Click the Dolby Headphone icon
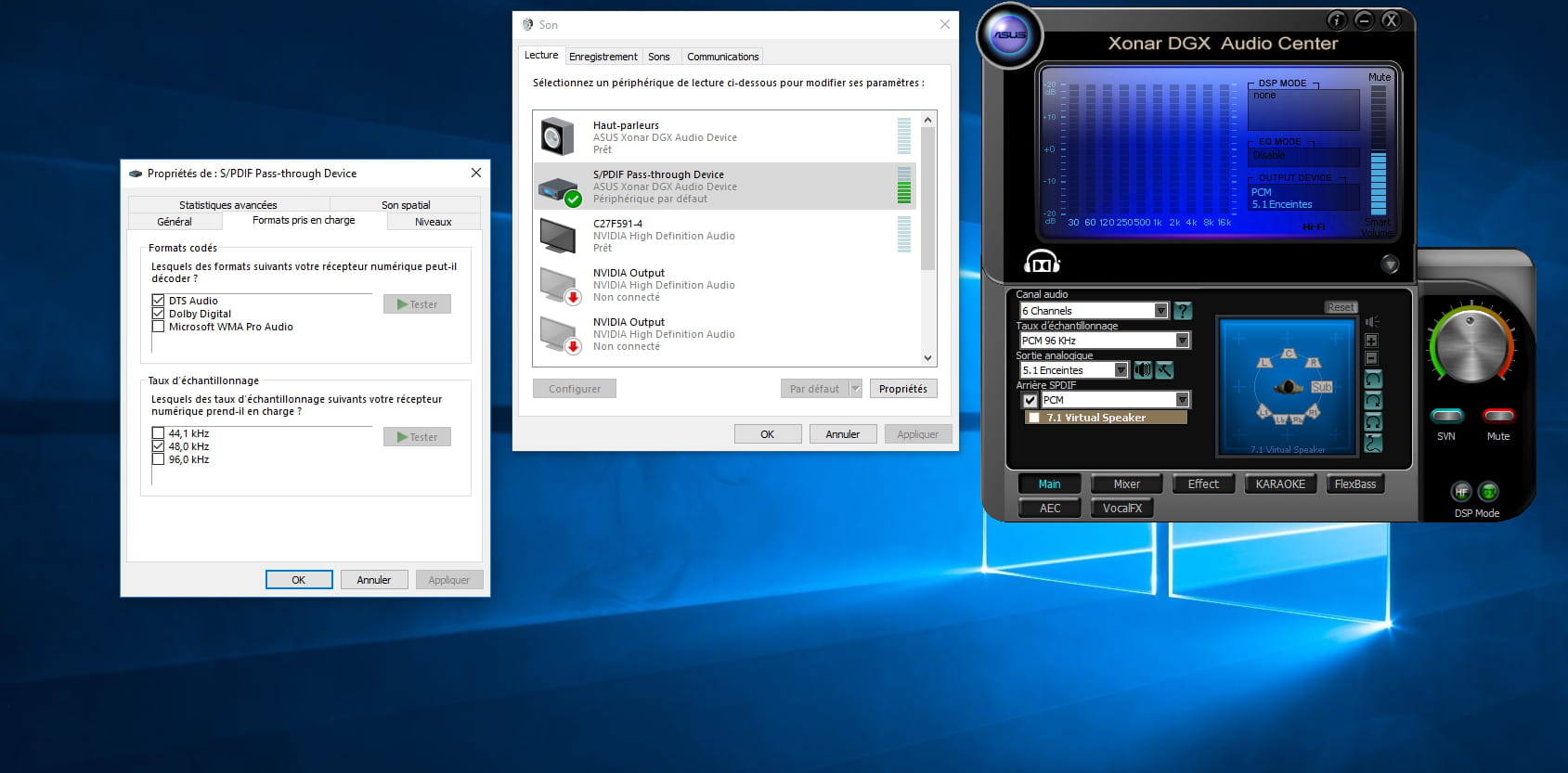Screen dimensions: 1568x773 1042,263
